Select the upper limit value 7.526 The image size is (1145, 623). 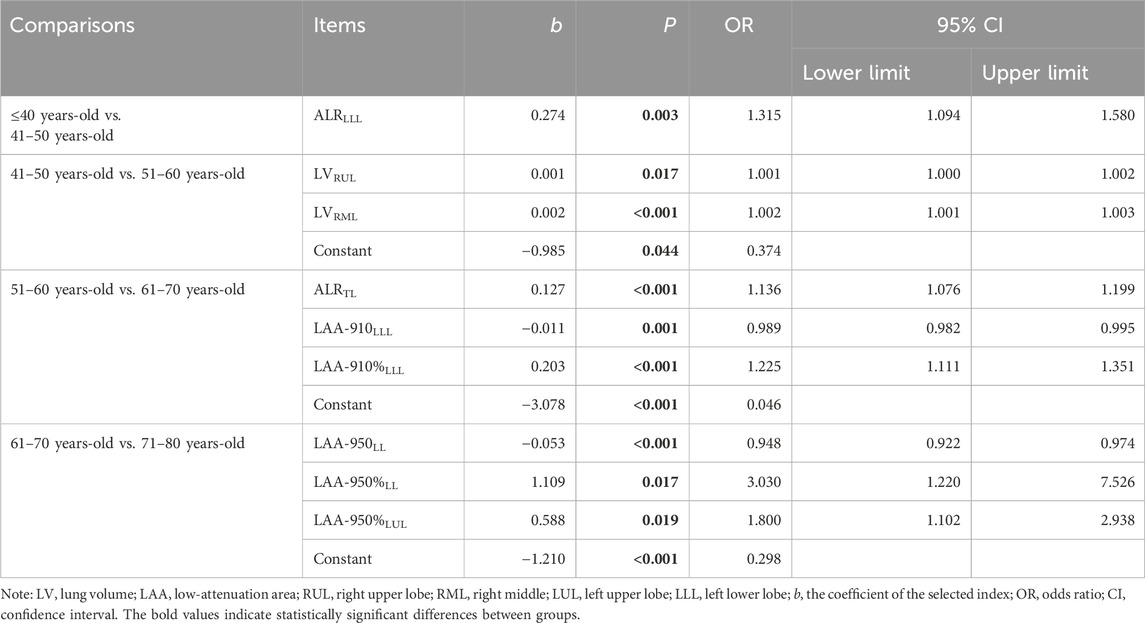coord(1114,482)
